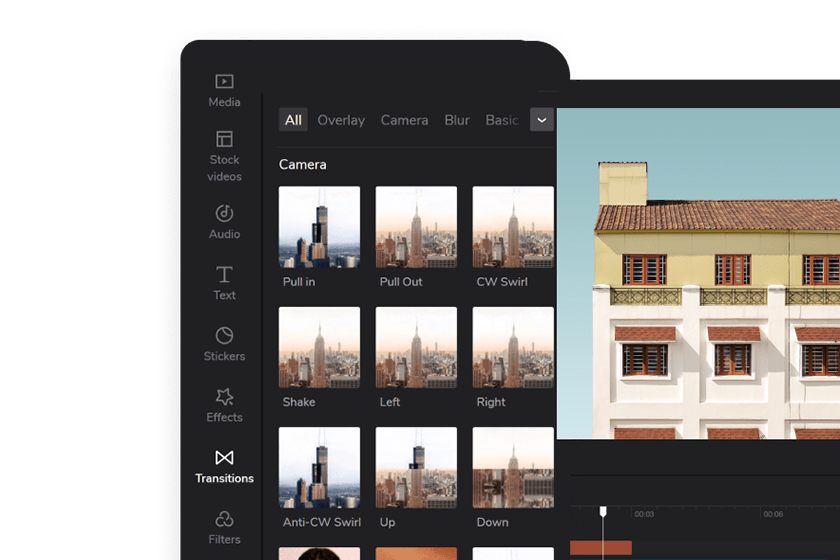This screenshot has height=560, width=840.
Task: Select the Shake transition thumbnail
Action: pyautogui.click(x=319, y=347)
